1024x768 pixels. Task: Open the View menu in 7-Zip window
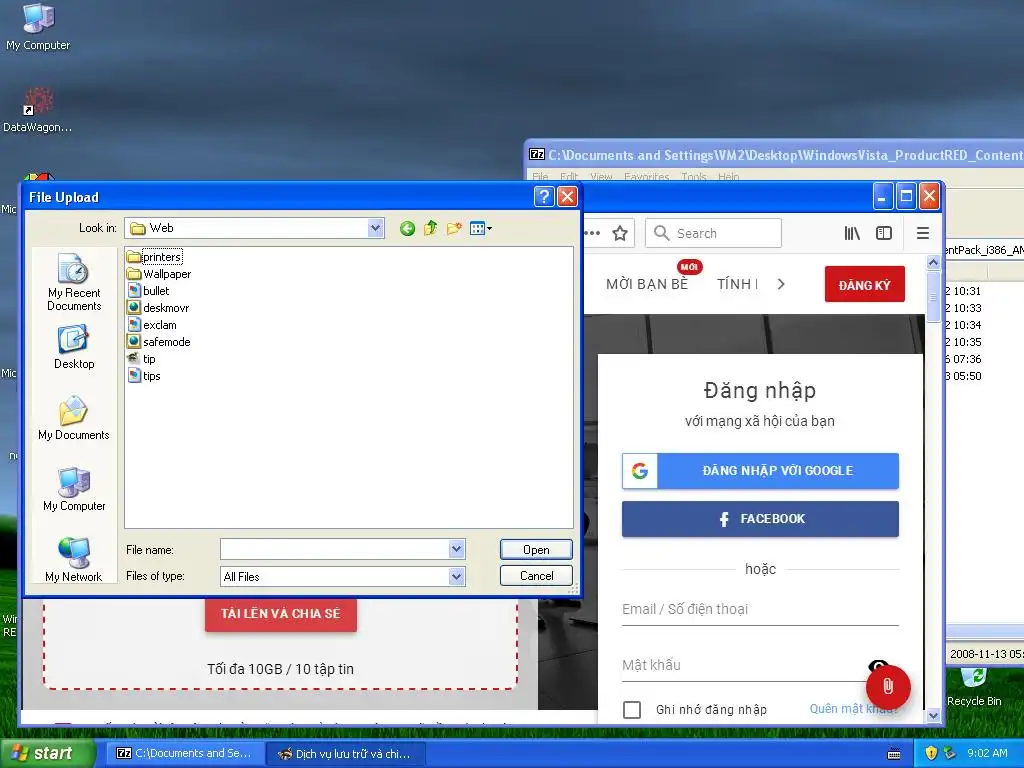tap(601, 177)
